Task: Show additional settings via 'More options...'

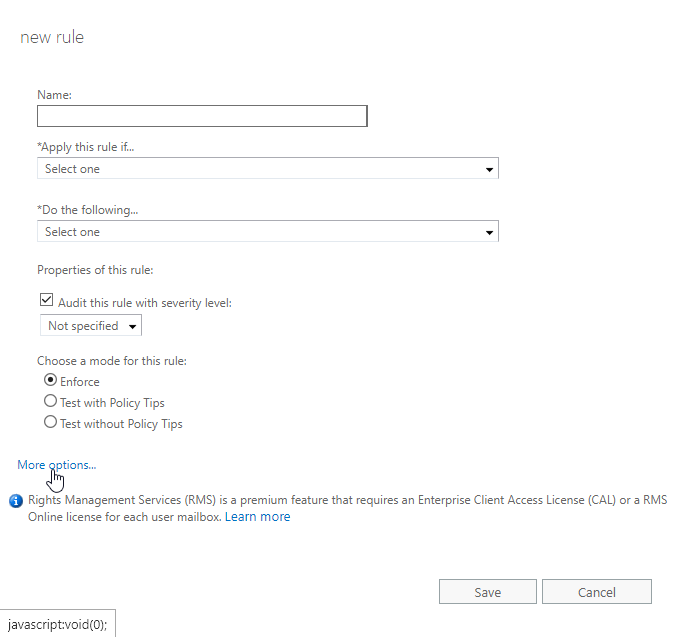Action: tap(56, 465)
